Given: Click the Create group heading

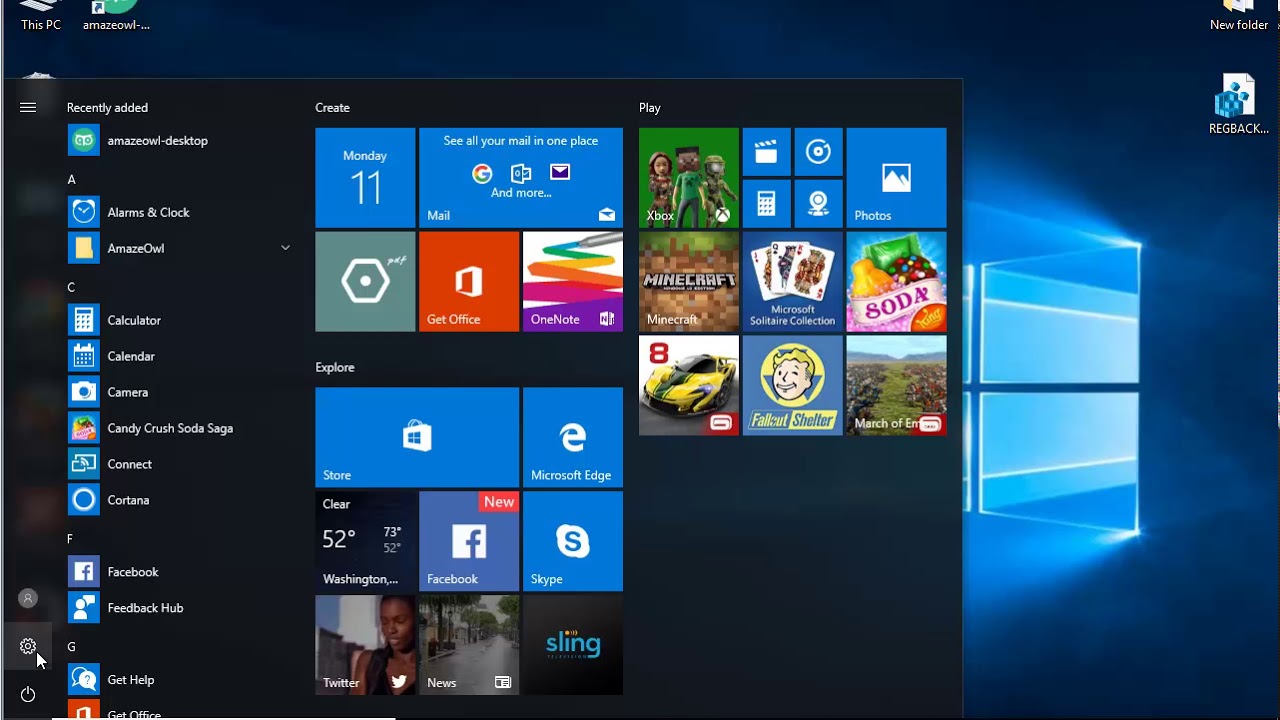Looking at the screenshot, I should pos(332,108).
